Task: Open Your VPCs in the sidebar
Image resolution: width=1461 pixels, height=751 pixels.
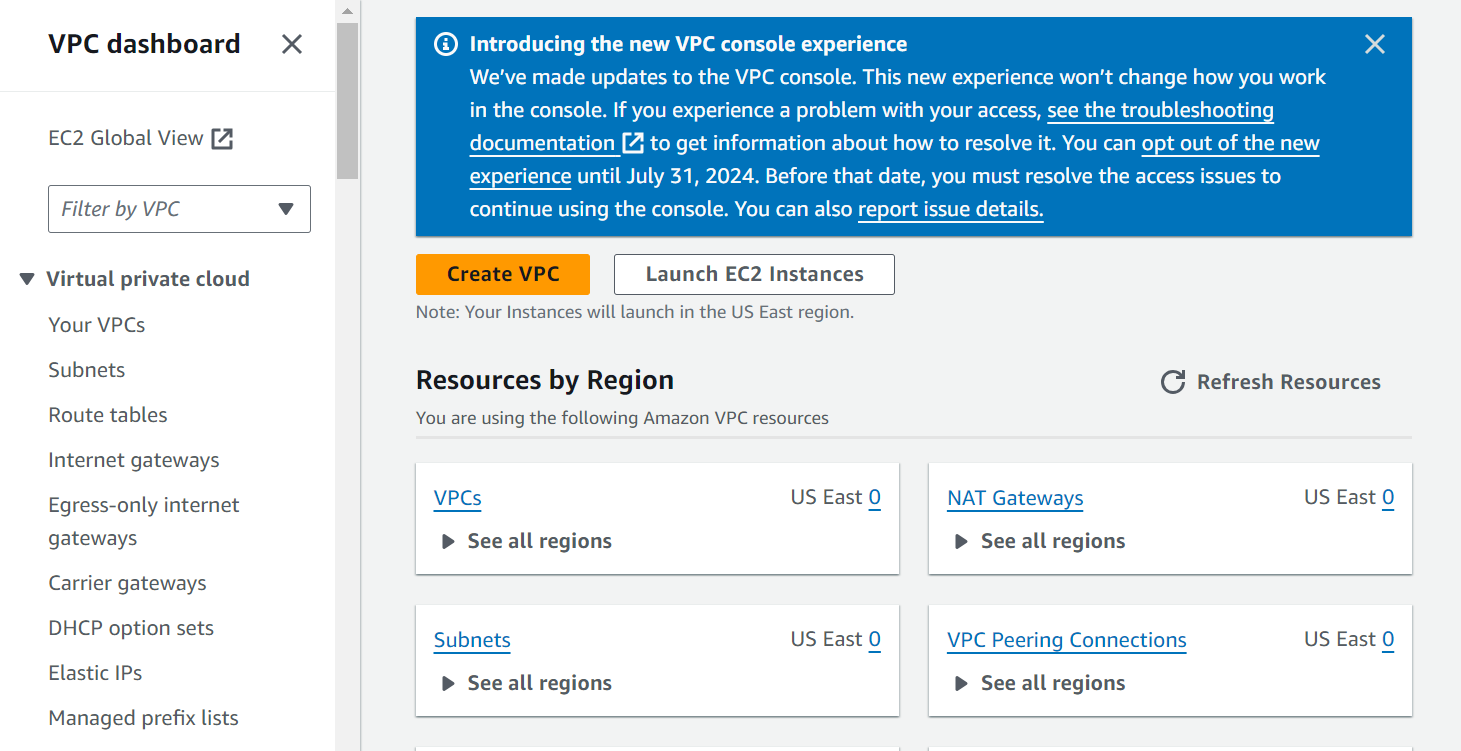Action: (97, 325)
